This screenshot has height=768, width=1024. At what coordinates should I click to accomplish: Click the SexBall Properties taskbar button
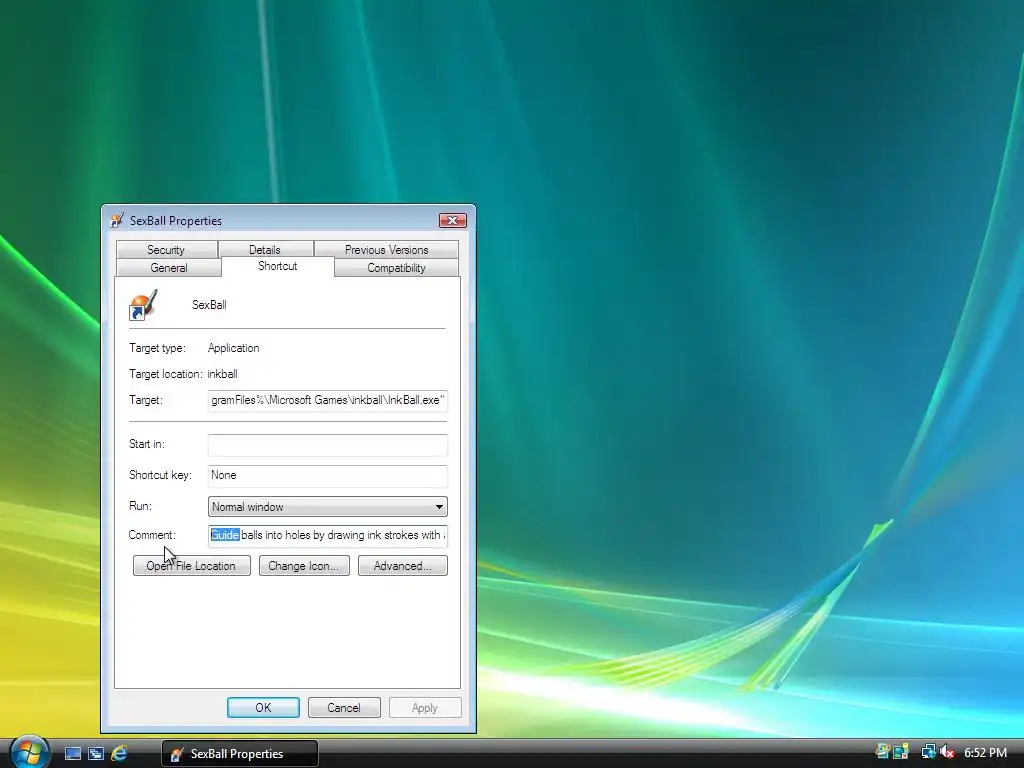click(239, 754)
